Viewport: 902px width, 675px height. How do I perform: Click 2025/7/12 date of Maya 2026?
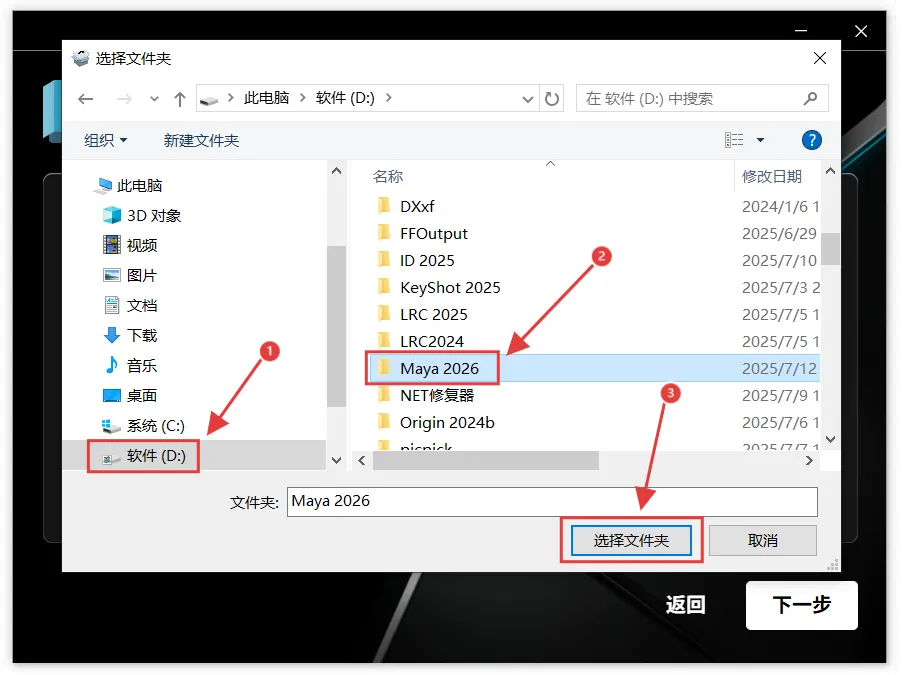point(779,368)
